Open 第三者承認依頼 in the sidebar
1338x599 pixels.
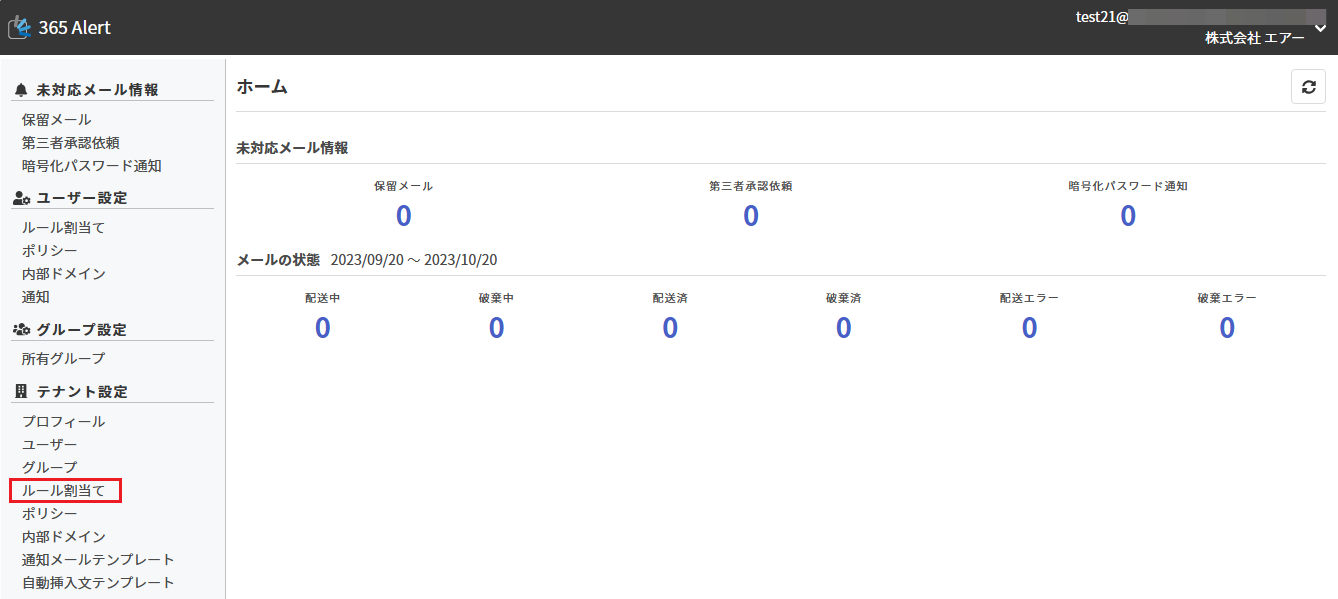pyautogui.click(x=71, y=143)
